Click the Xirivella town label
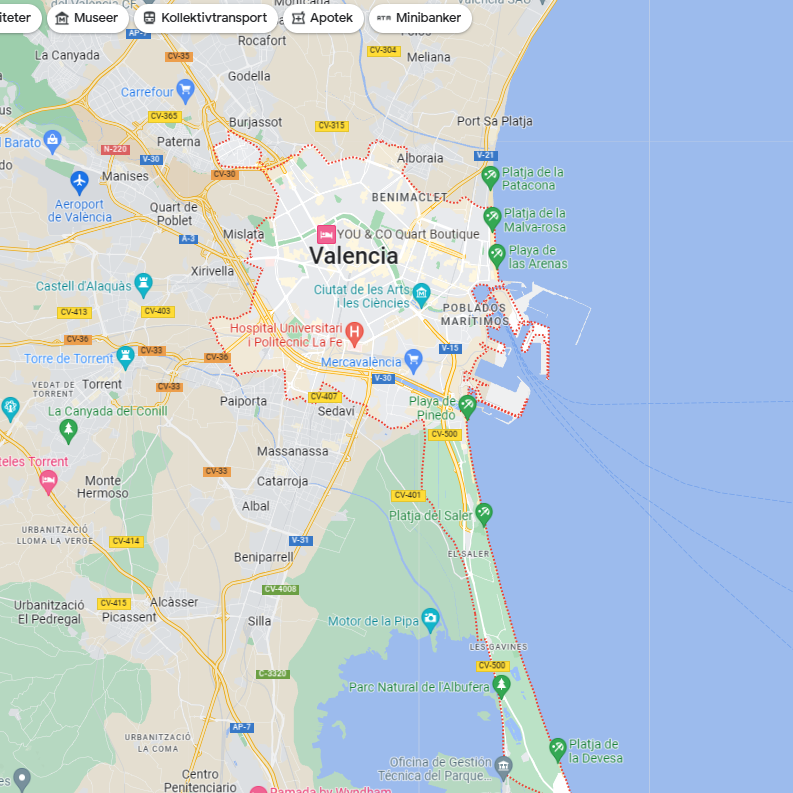793x793 pixels. 212,271
